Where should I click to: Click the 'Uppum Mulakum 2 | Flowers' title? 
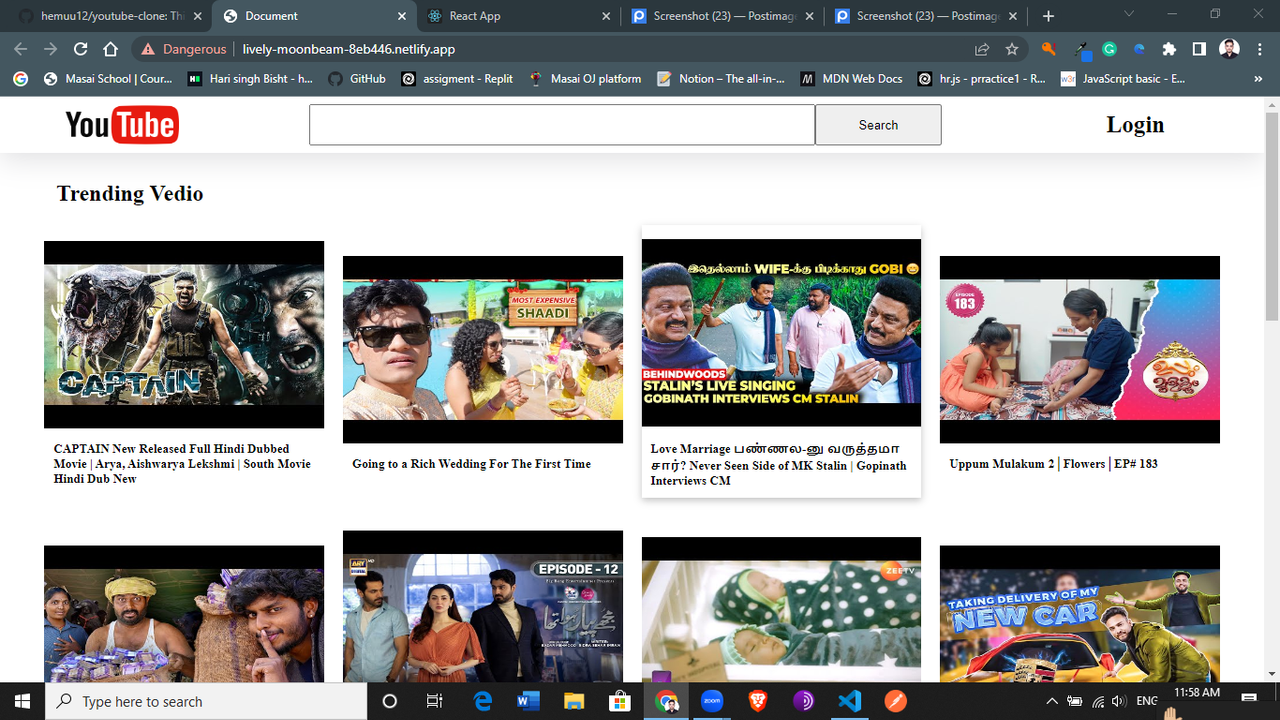click(x=1053, y=464)
